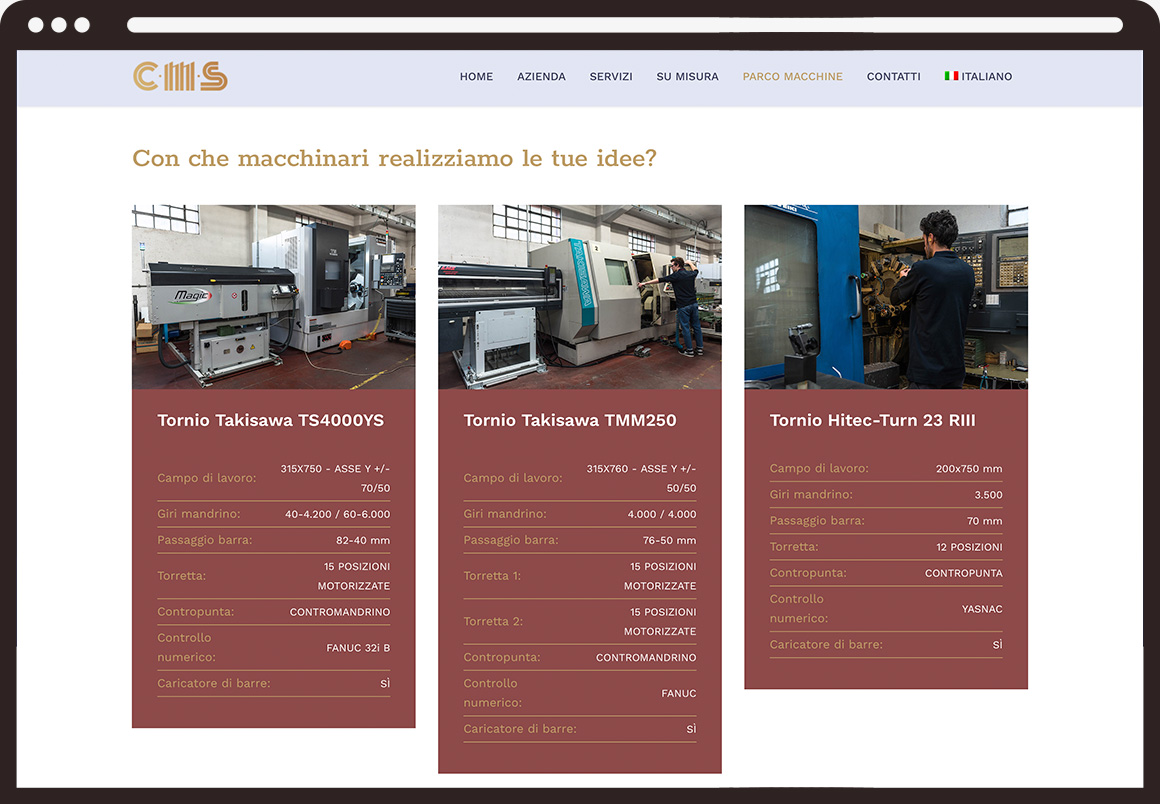The height and width of the screenshot is (804, 1160).
Task: Select value '70 mm' passaggio barra
Action: (x=985, y=521)
